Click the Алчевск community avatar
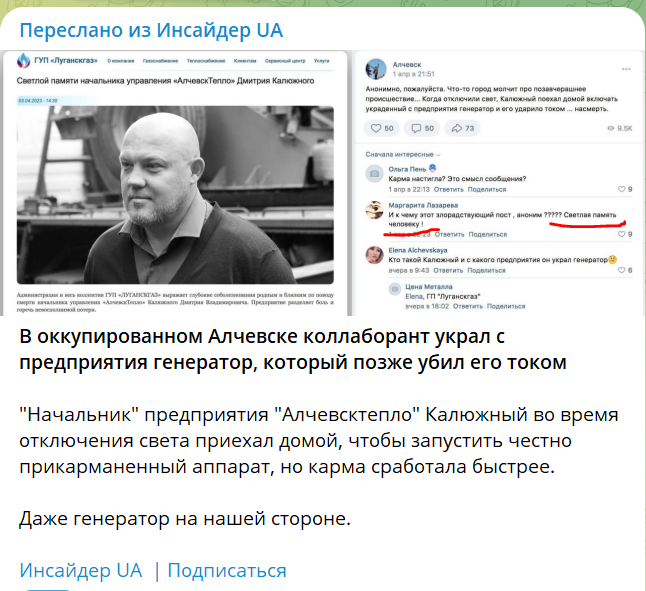646x591 pixels. pos(376,69)
